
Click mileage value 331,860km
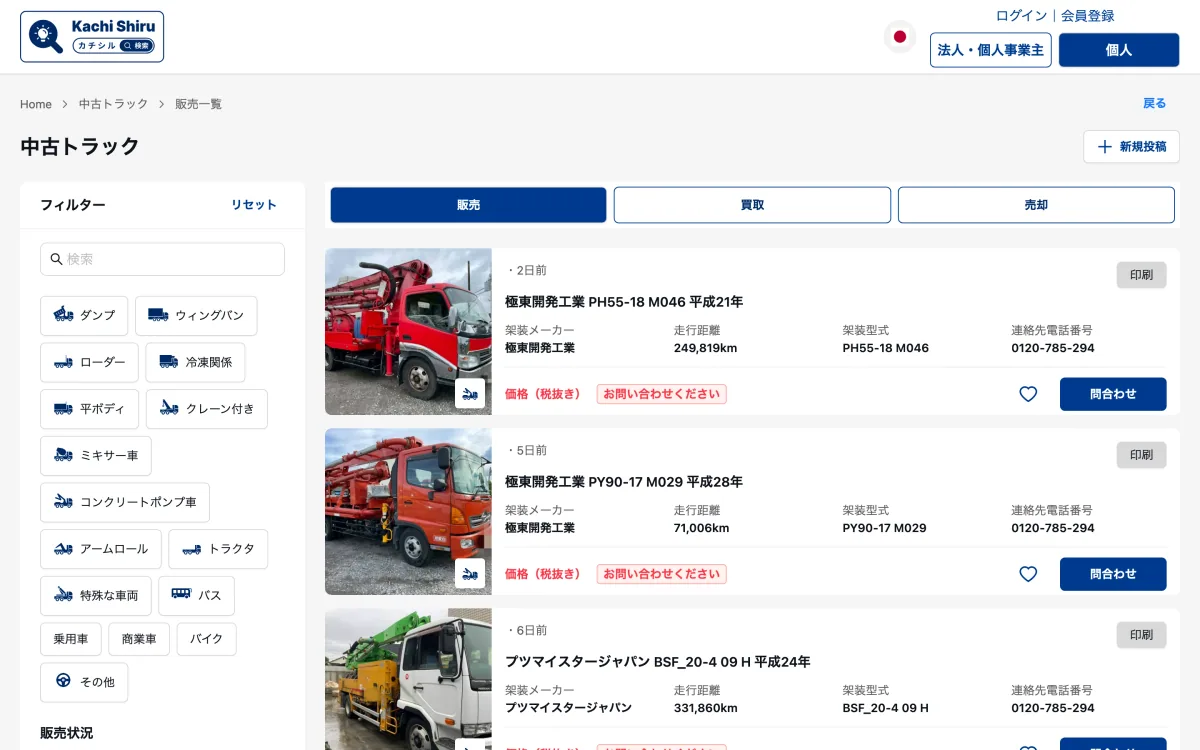coord(705,708)
